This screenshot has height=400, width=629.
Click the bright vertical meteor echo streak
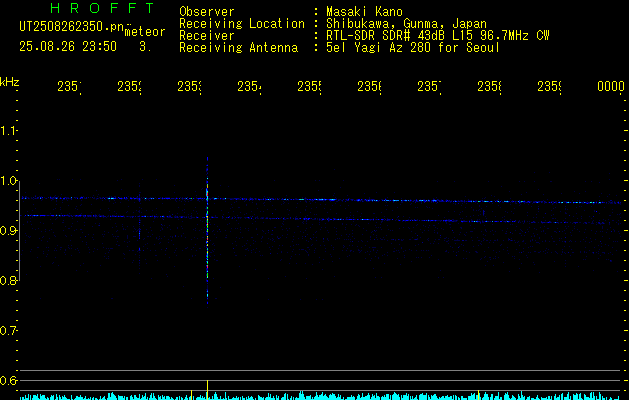207,231
